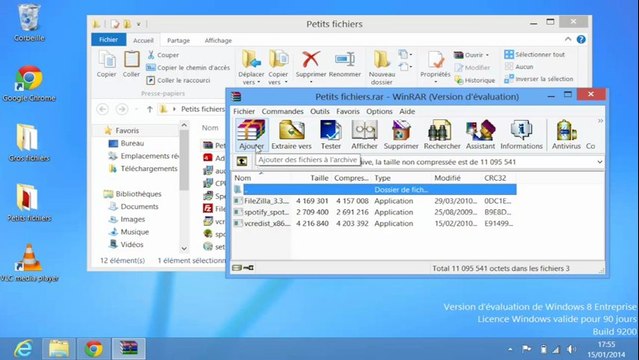
Task: Click Coller le raccourci
Action: pyautogui.click(x=178, y=80)
